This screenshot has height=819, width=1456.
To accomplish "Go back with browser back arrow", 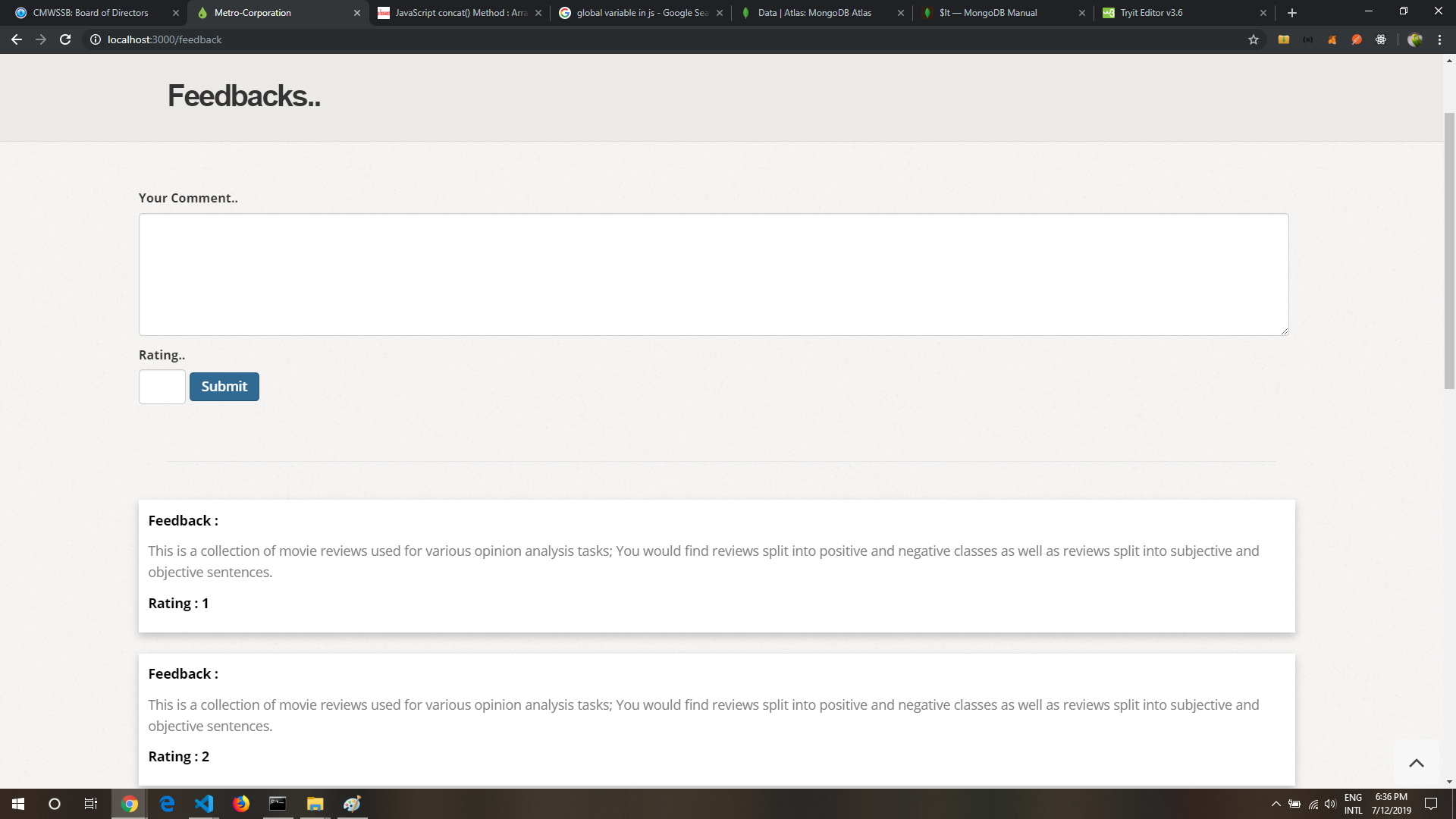I will pos(17,39).
